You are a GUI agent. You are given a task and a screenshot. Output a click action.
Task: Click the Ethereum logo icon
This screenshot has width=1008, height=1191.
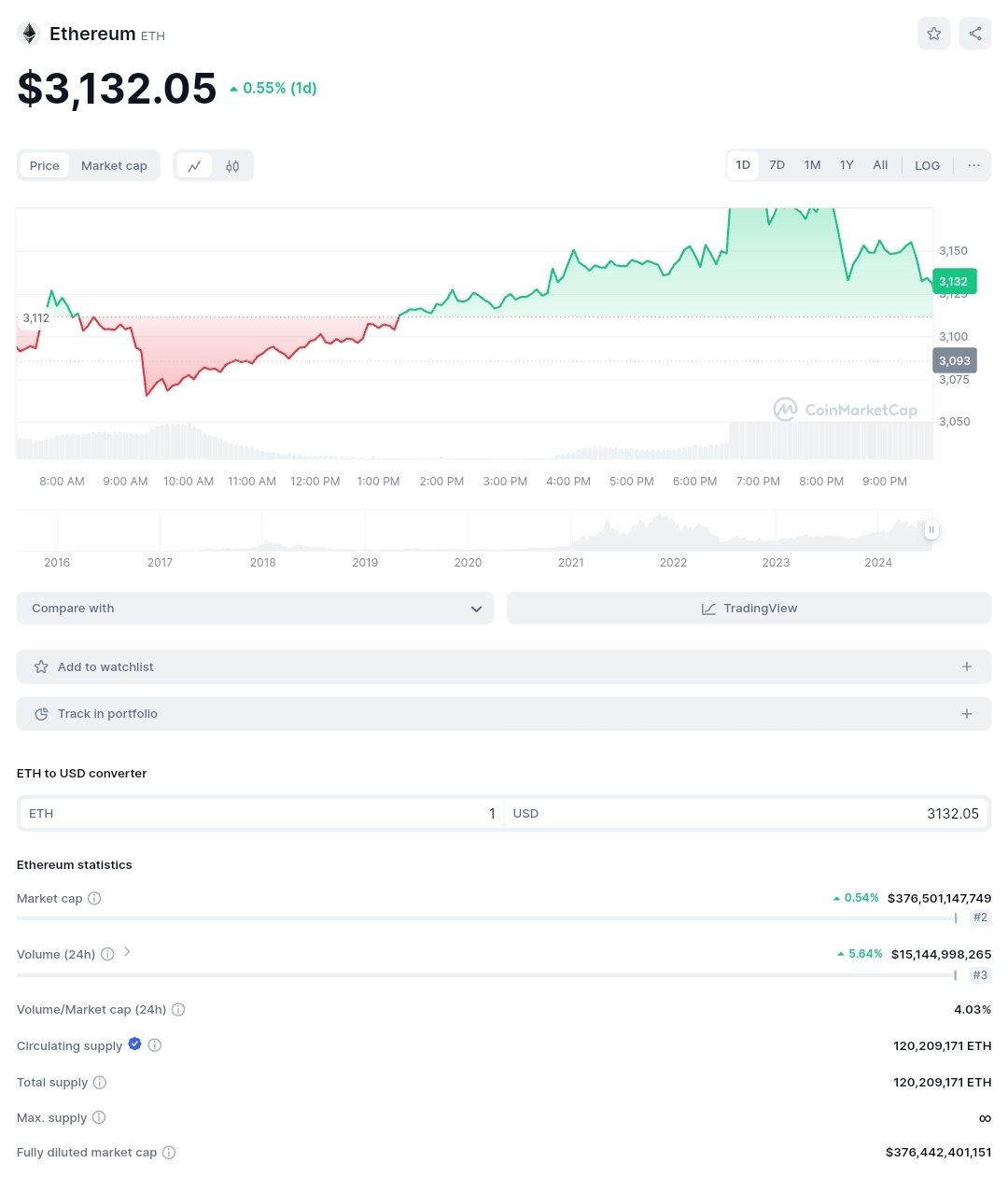tap(29, 35)
